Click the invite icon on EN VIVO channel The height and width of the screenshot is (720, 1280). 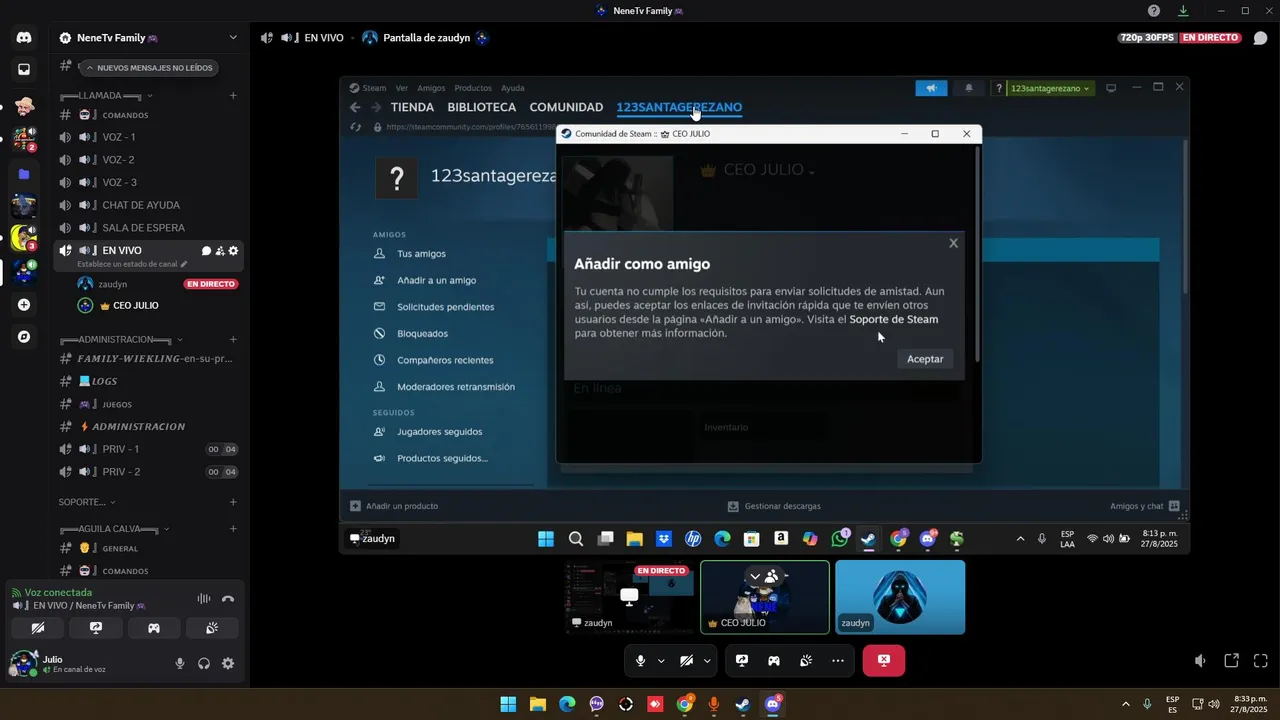point(220,251)
